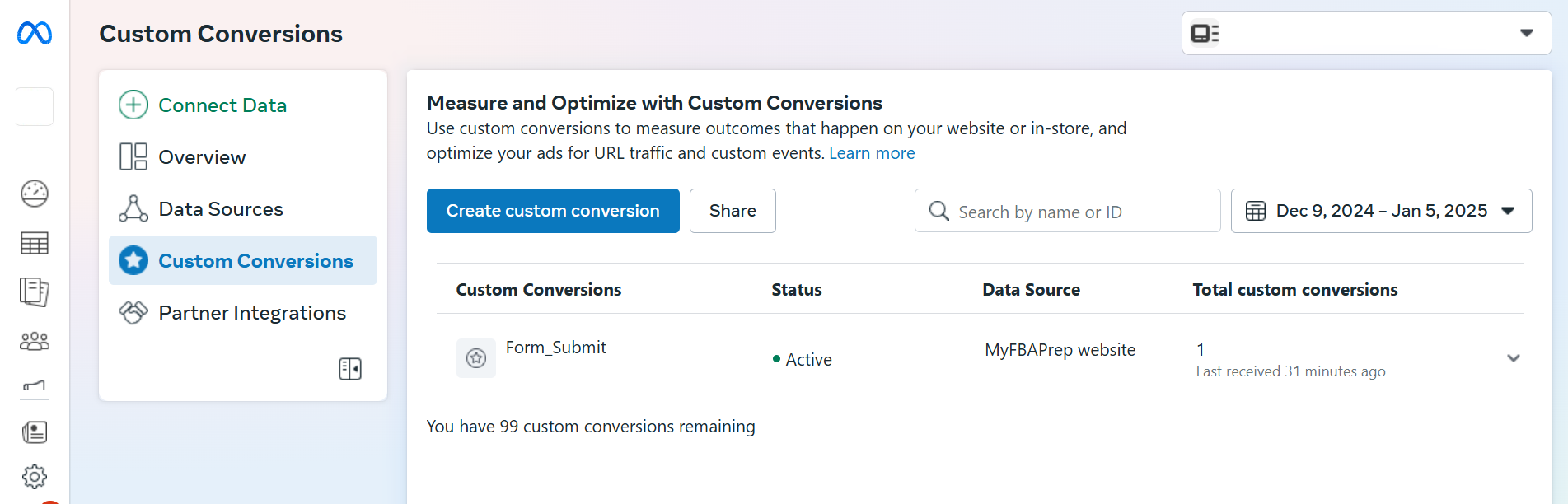Click the account selector card icon
Viewport: 1568px width, 504px height.
tap(1205, 33)
